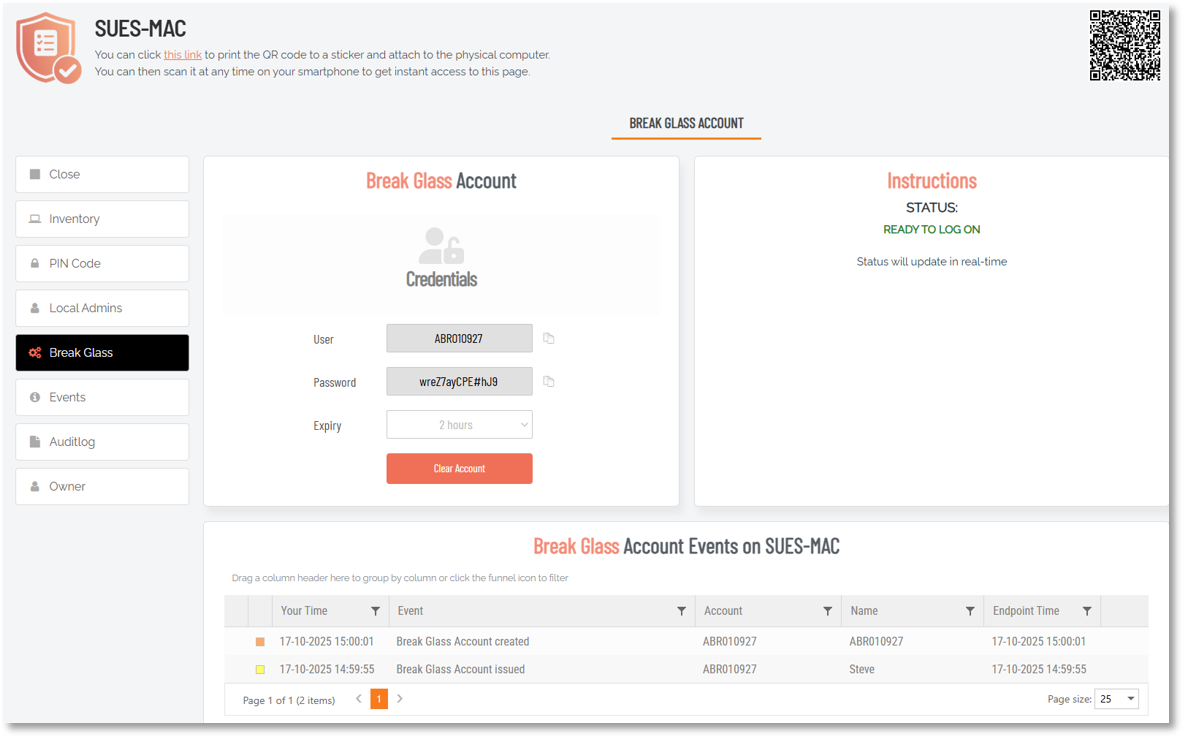The height and width of the screenshot is (737, 1183).
Task: Go to next page arrow in pager
Action: [400, 699]
